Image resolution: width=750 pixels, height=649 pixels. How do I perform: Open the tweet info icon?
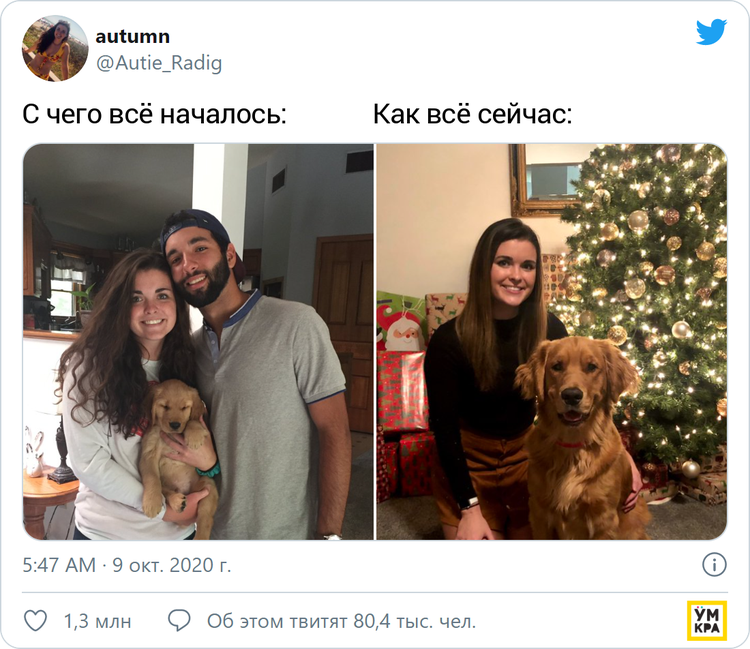(x=714, y=565)
